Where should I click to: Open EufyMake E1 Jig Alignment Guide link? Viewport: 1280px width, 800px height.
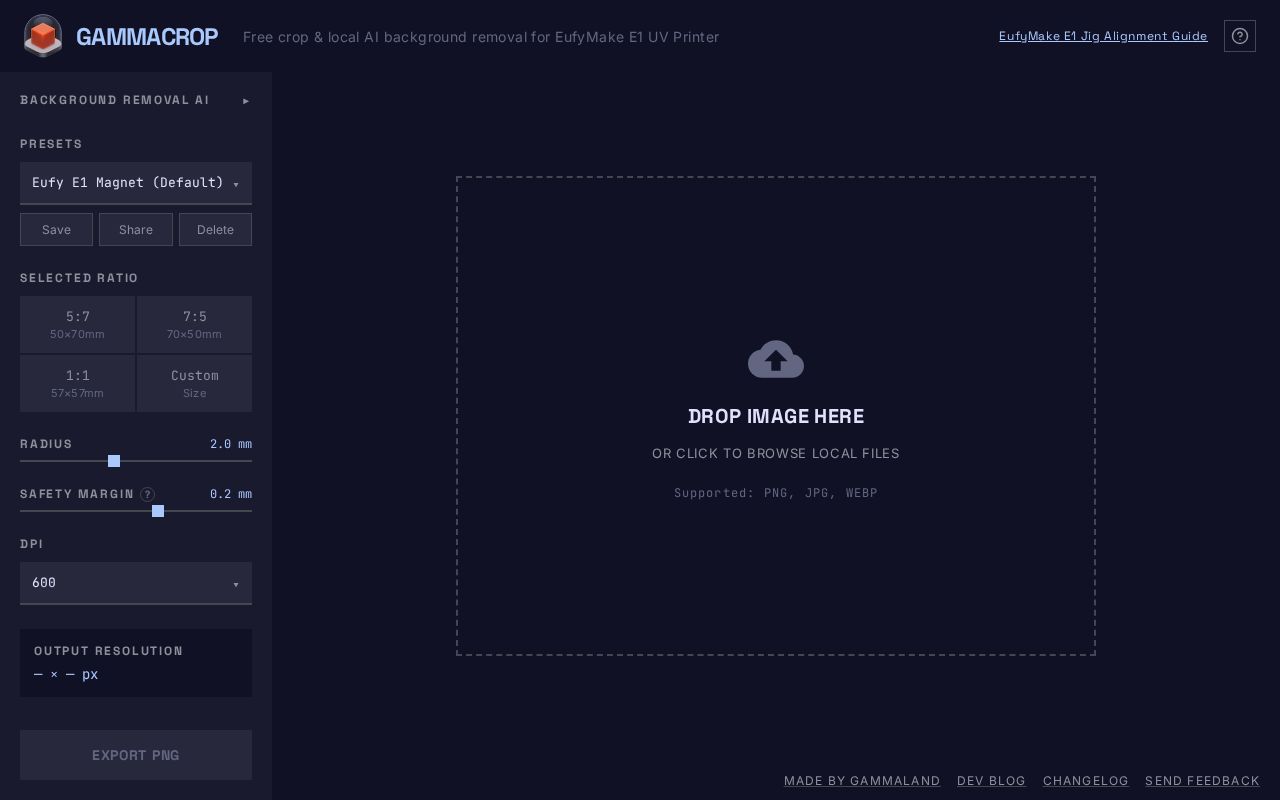coord(1103,36)
